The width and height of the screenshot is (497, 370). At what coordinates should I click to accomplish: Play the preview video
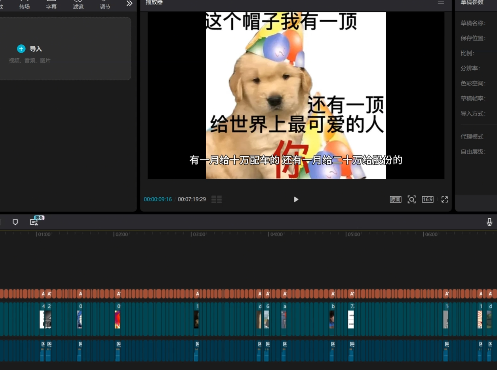(x=296, y=199)
